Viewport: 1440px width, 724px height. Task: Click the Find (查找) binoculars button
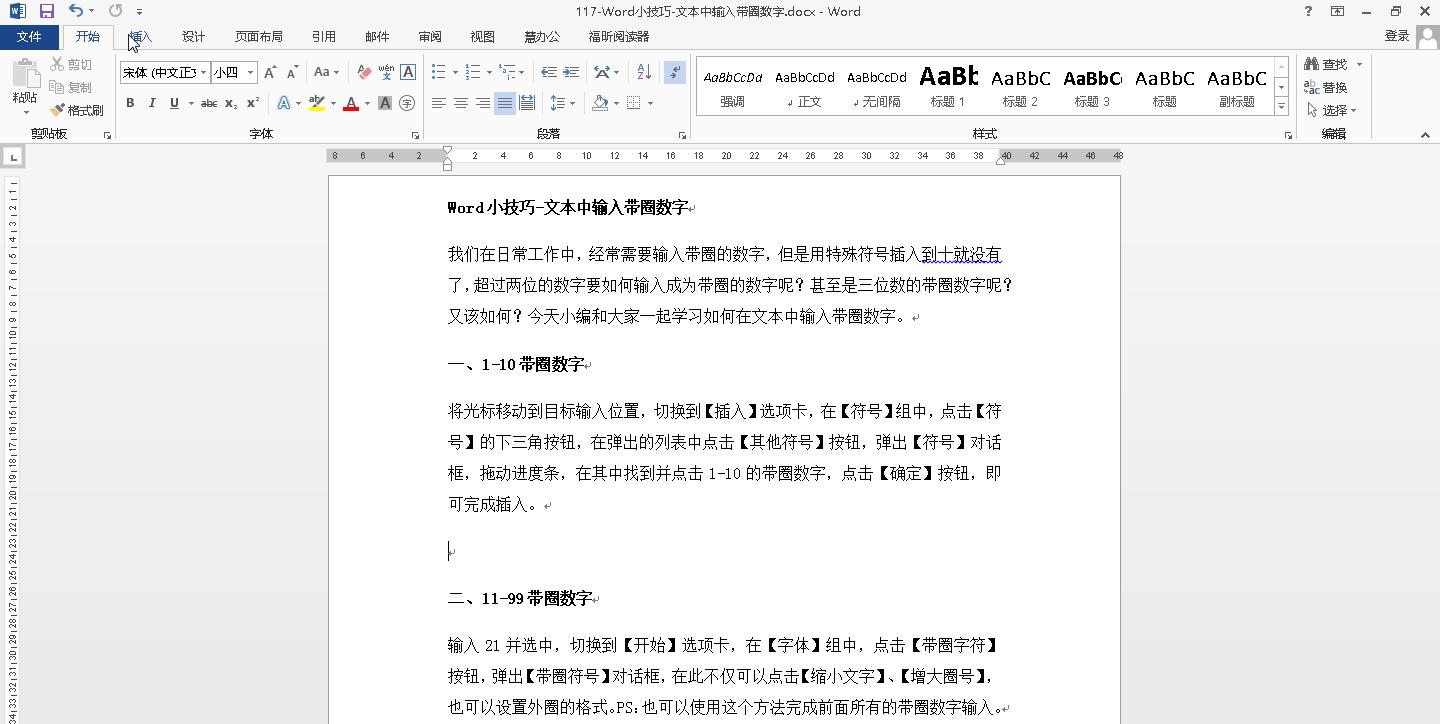point(1326,64)
